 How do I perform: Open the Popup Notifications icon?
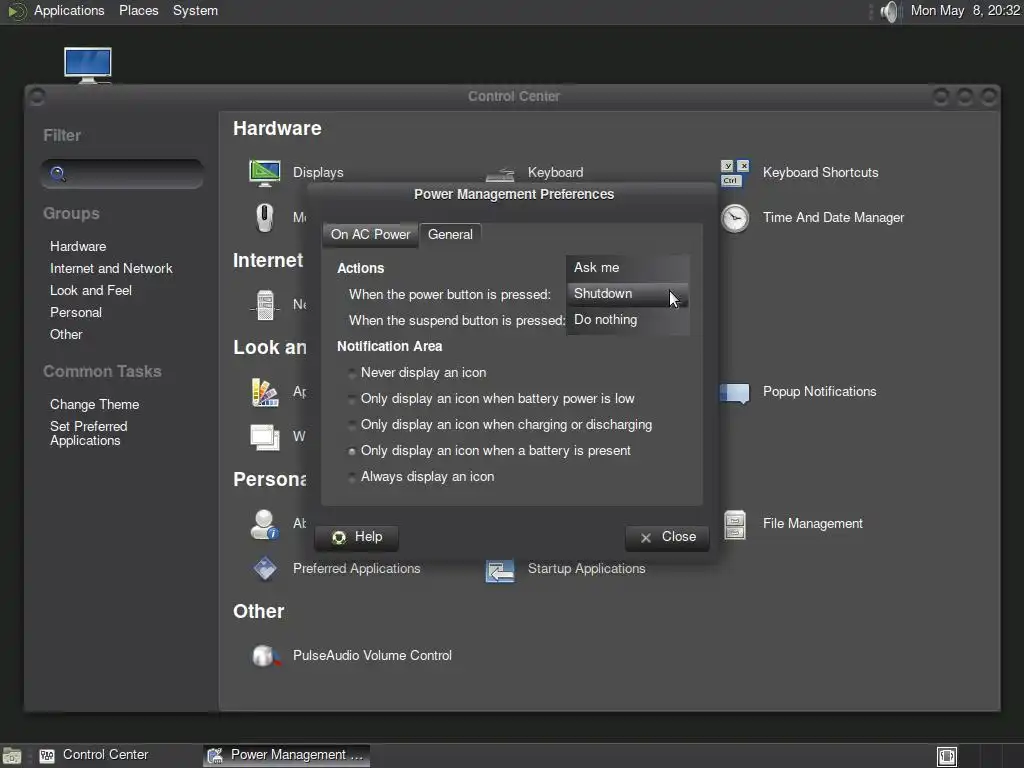(735, 393)
